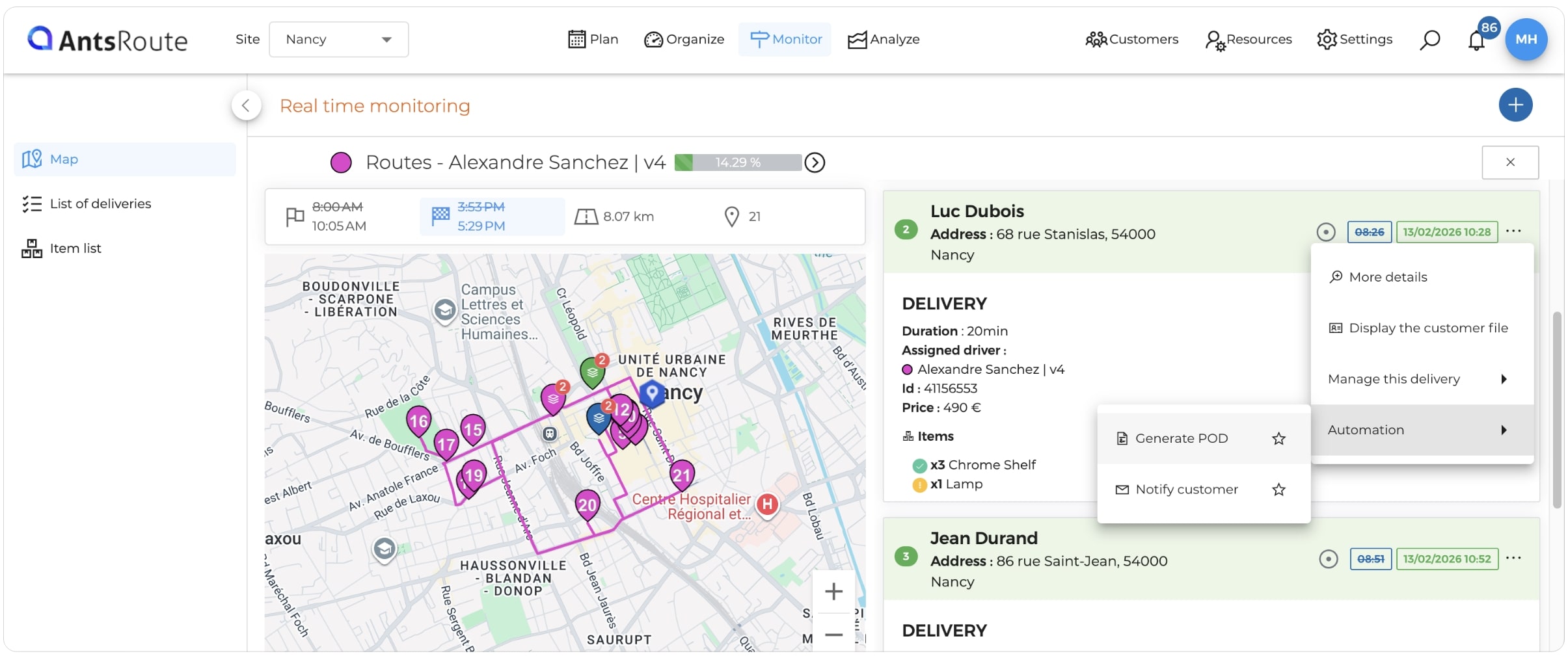The image size is (1568, 656).
Task: Favorite Generate POD with star
Action: (x=1278, y=439)
